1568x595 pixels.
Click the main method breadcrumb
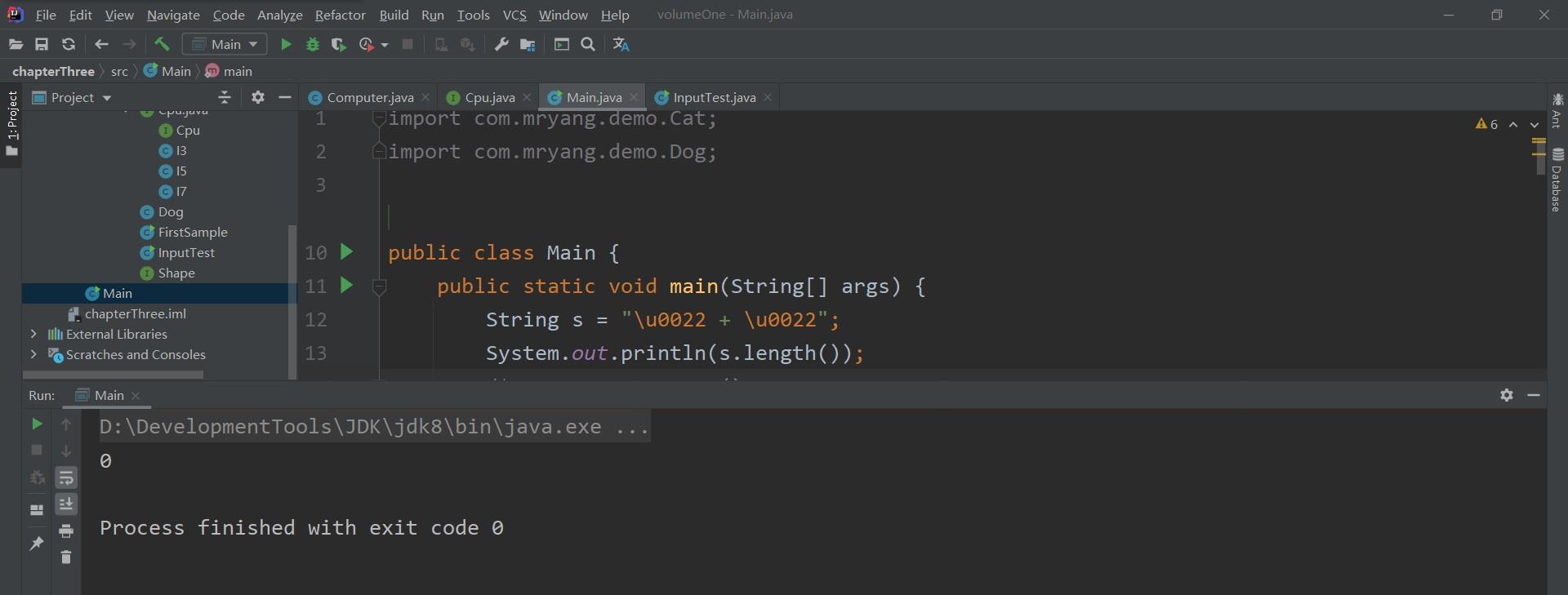click(x=229, y=71)
